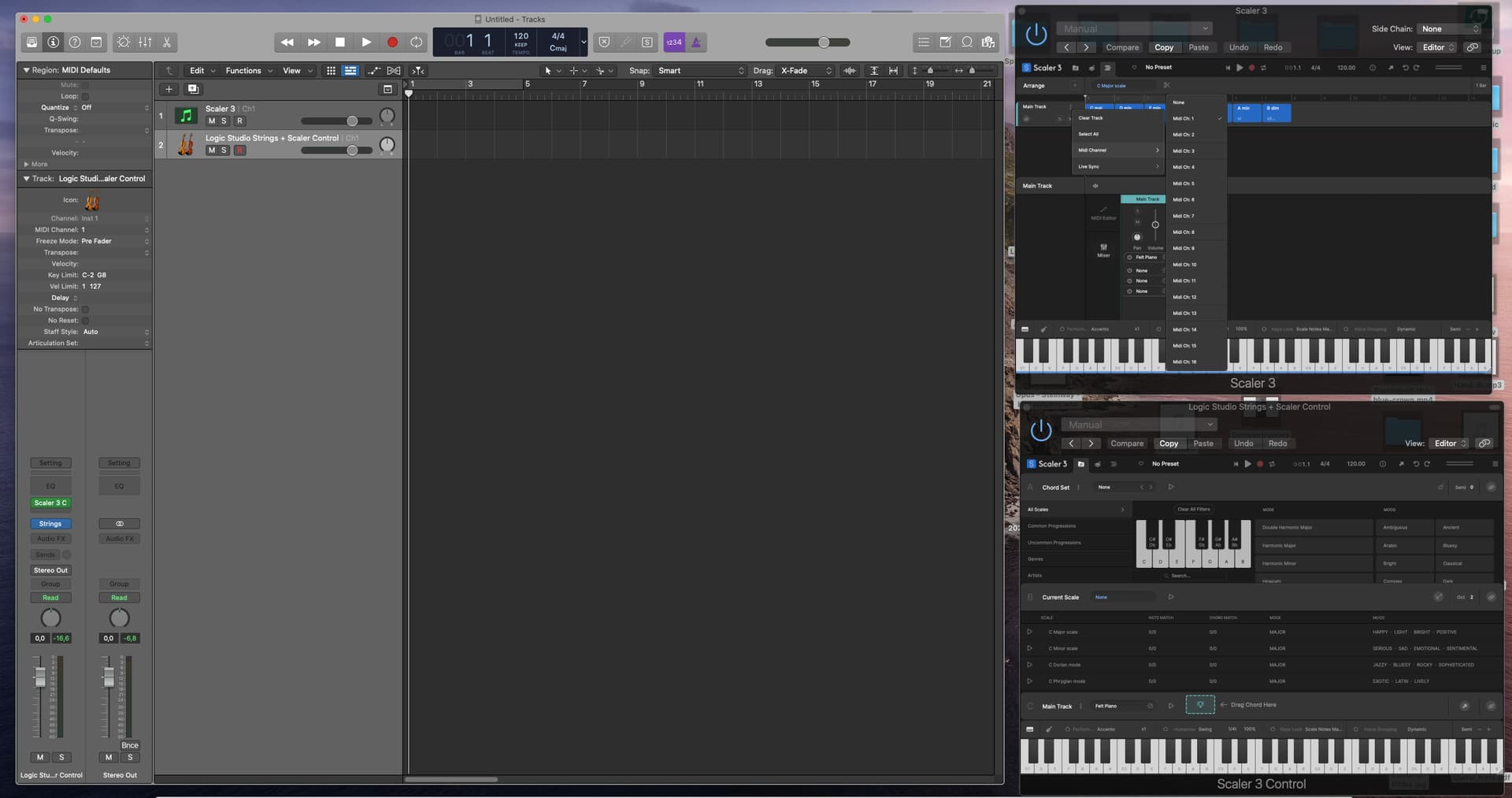The width and height of the screenshot is (1512, 798).
Task: Click the Cycle loop button
Action: click(x=417, y=43)
